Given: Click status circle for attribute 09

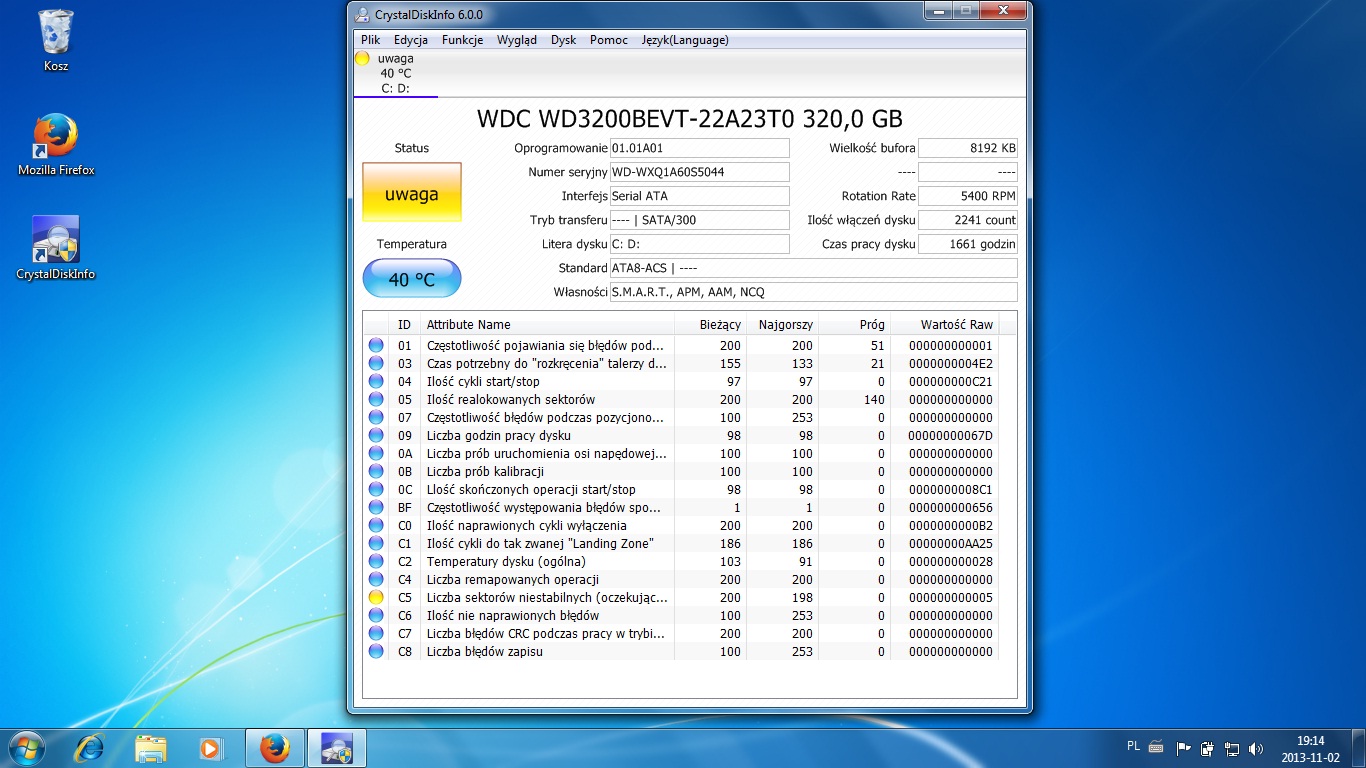Looking at the screenshot, I should [x=376, y=435].
